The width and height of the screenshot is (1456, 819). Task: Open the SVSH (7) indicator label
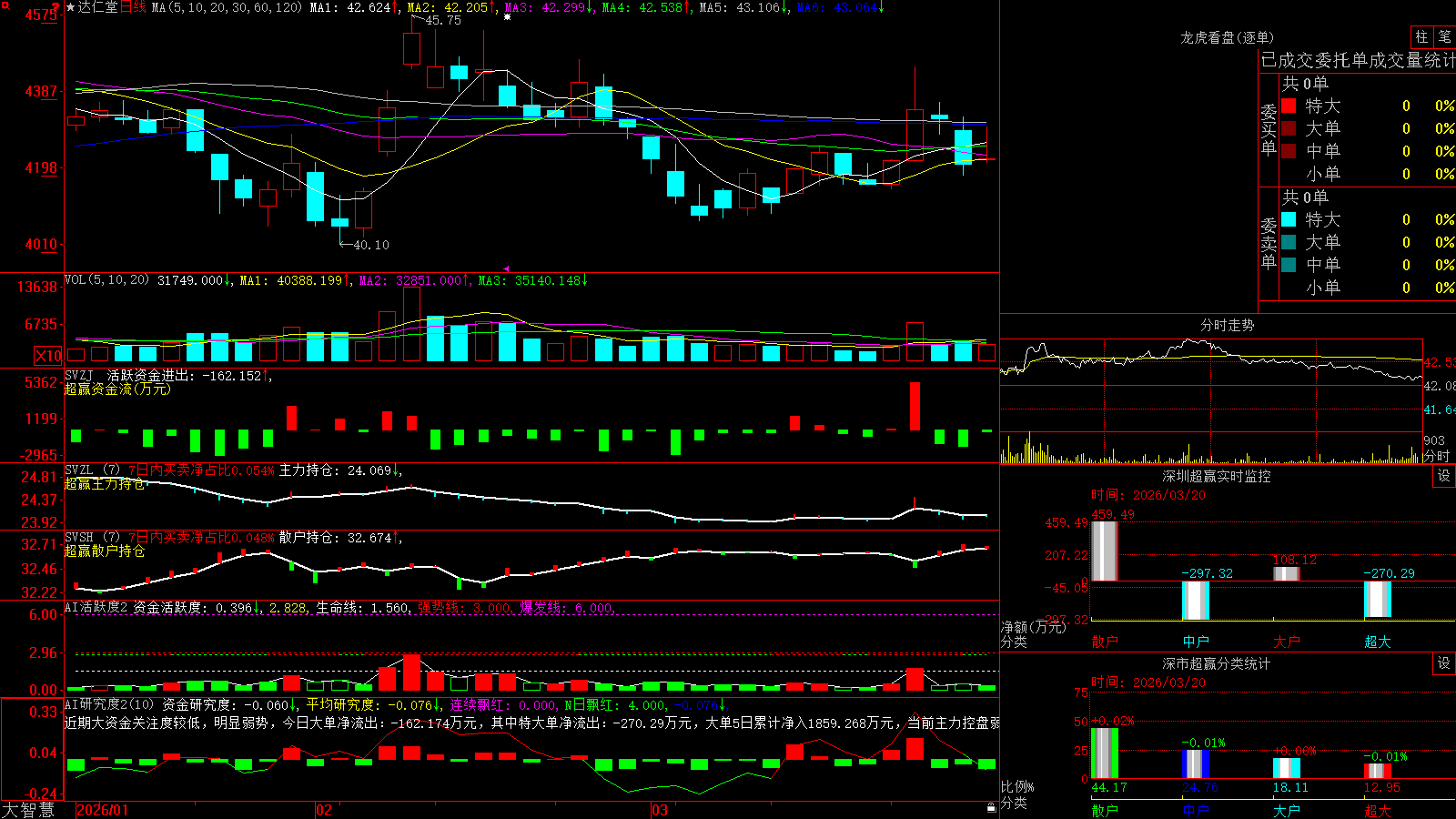(x=93, y=538)
